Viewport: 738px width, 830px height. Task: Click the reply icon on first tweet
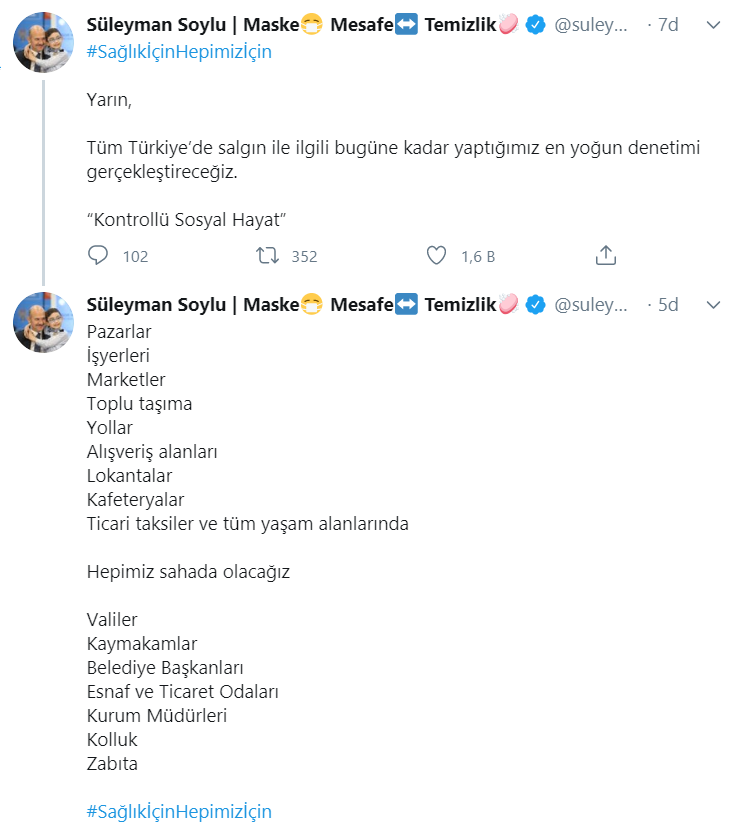click(98, 256)
